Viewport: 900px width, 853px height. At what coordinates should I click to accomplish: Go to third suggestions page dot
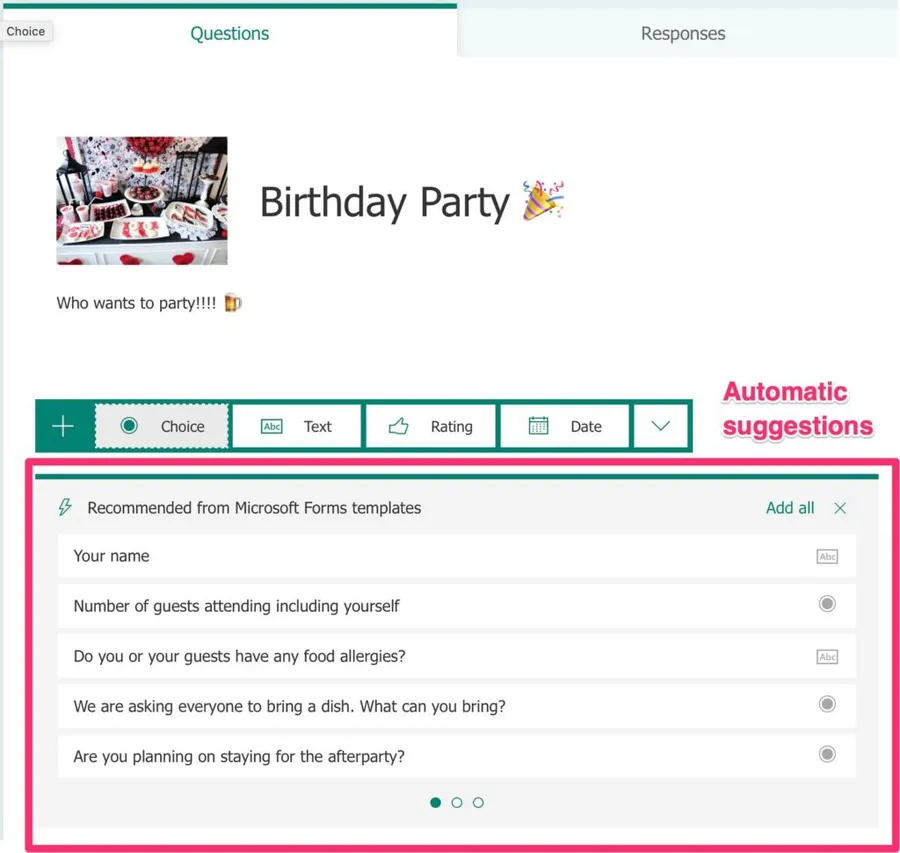pyautogui.click(x=478, y=802)
